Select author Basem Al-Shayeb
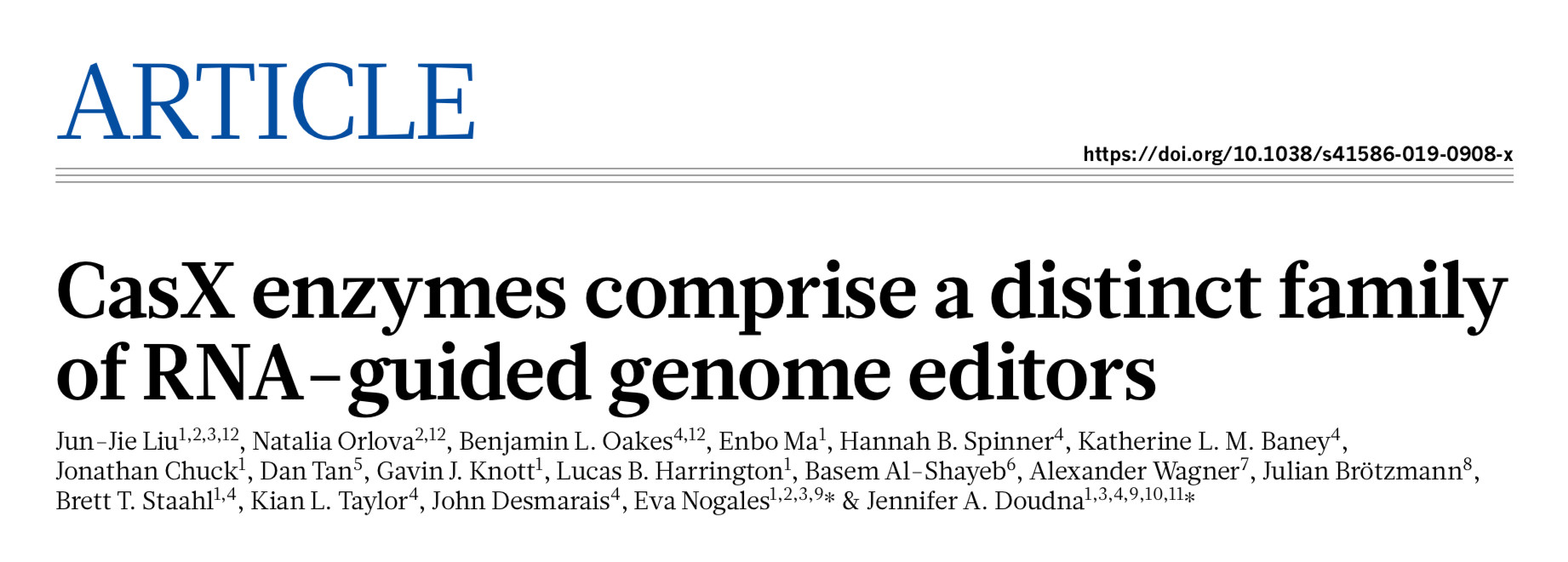The width and height of the screenshot is (1568, 562). (905, 471)
